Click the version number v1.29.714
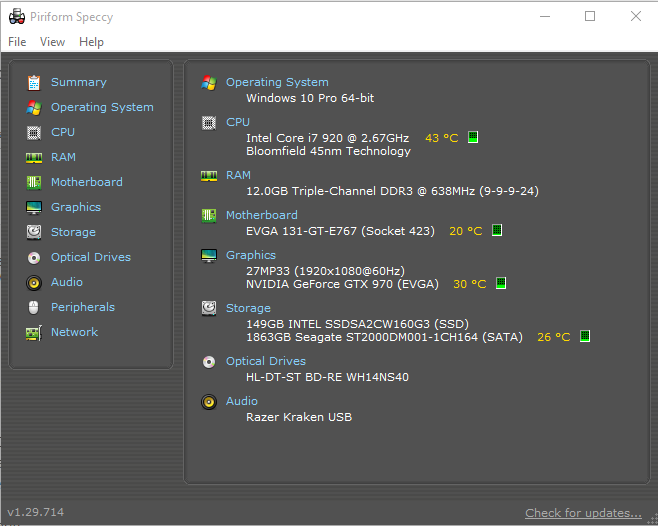Viewport: 658px width, 526px height. 36,512
